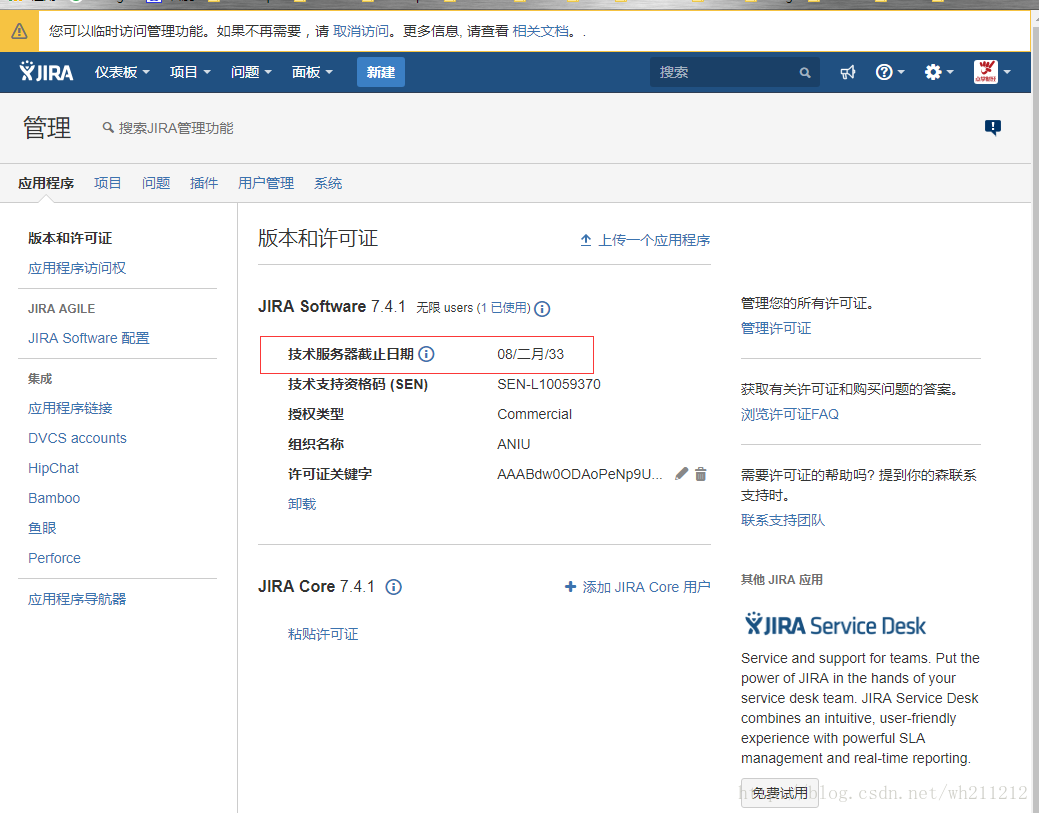Click 联系支持团队 link

[783, 520]
